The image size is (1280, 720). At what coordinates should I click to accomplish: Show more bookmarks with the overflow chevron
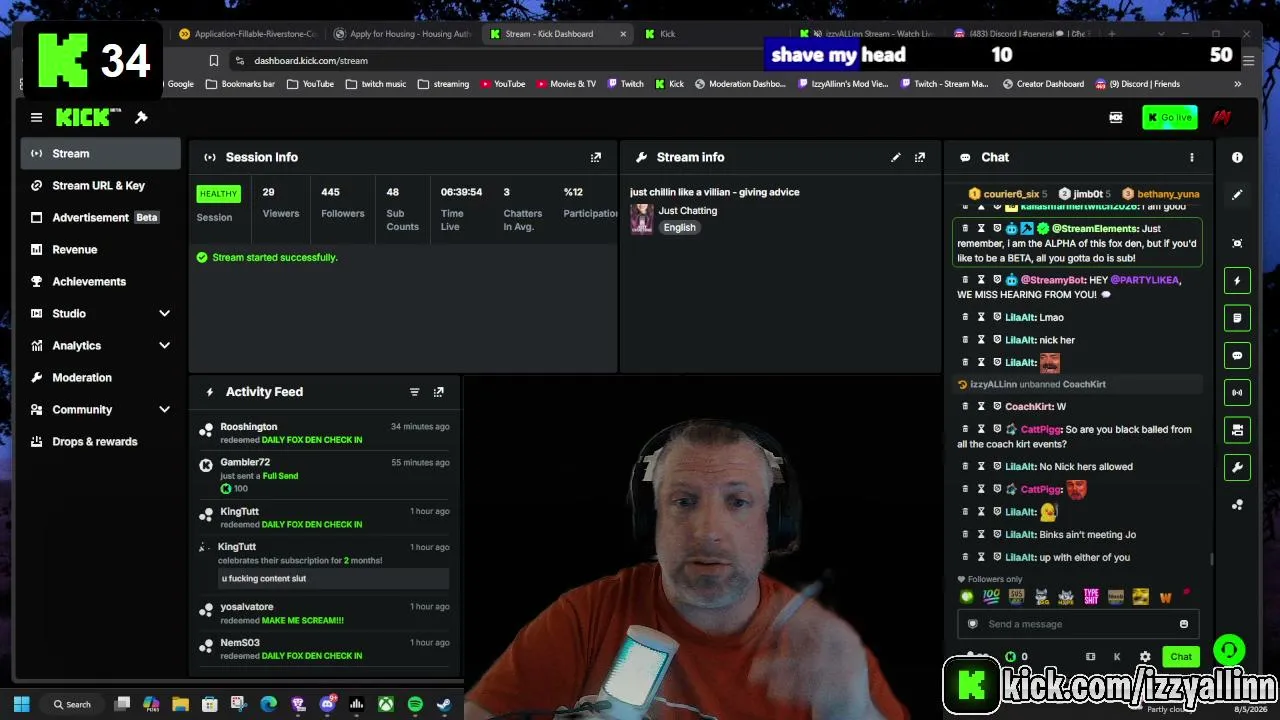(1237, 84)
